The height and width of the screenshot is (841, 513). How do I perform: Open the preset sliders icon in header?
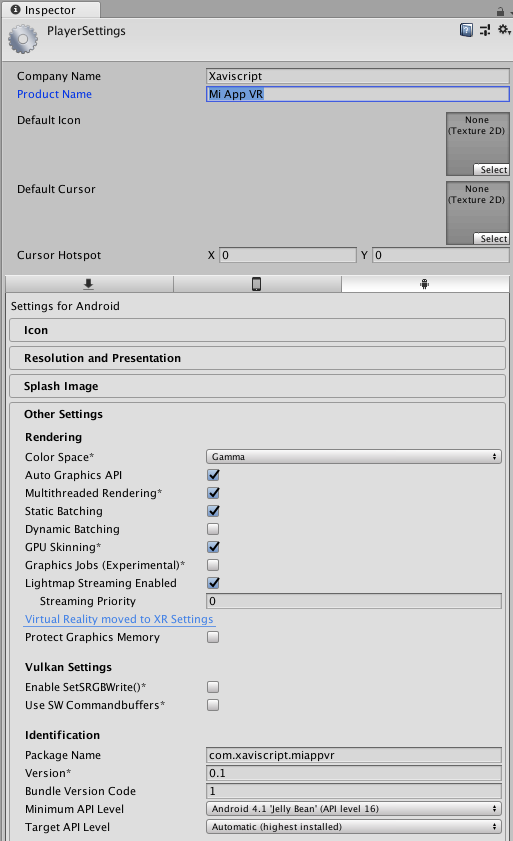pos(485,30)
